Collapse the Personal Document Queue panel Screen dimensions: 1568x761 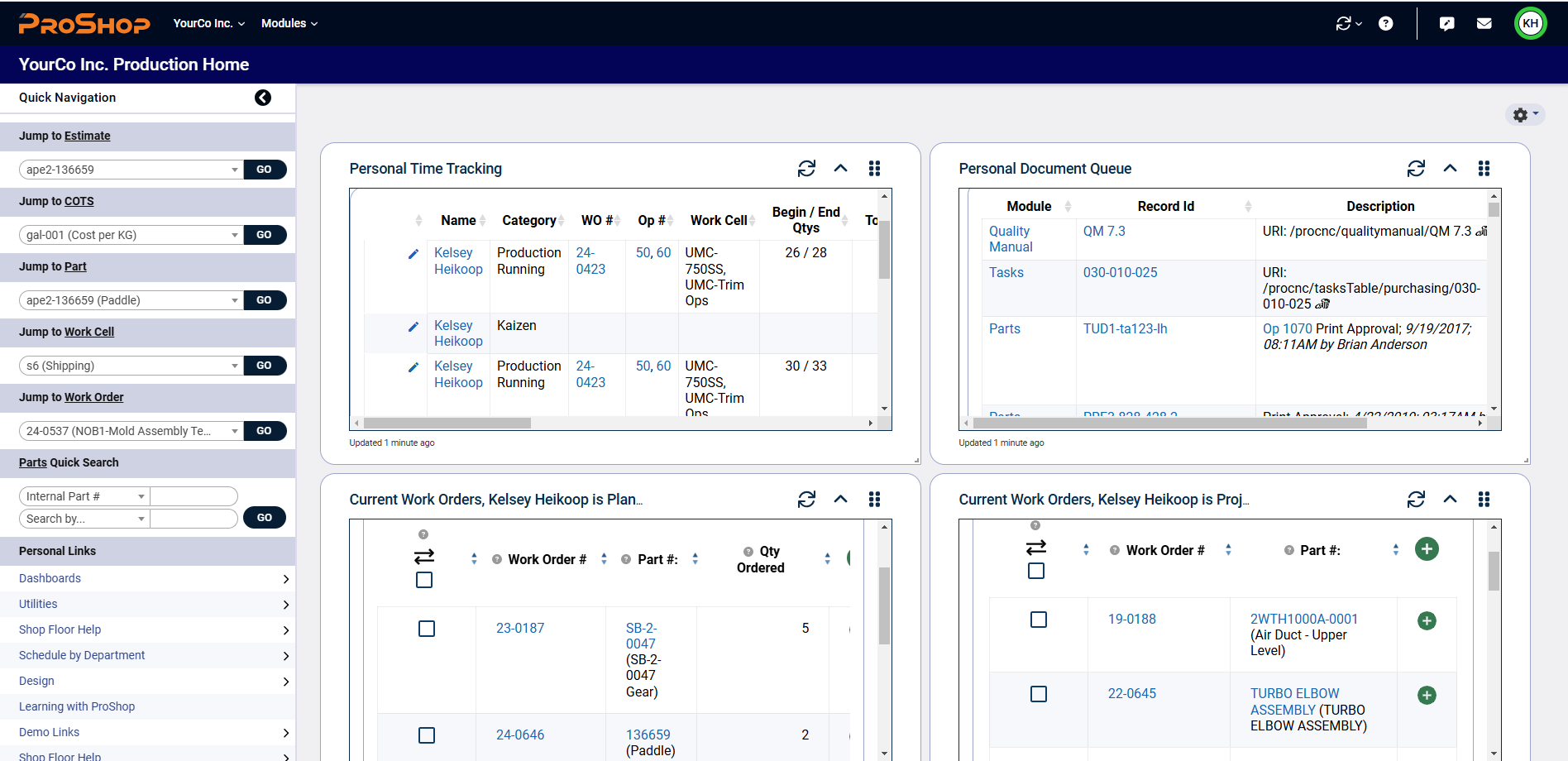pyautogui.click(x=1450, y=169)
